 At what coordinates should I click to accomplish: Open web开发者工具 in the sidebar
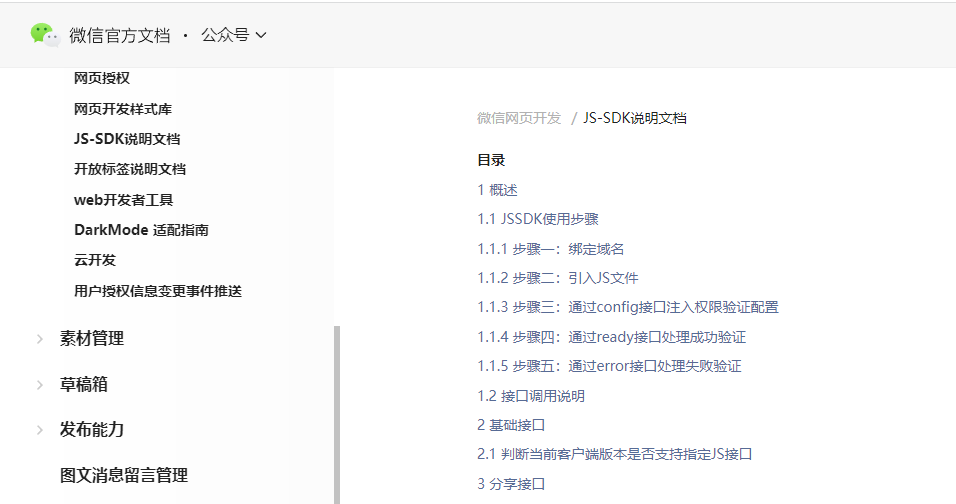tap(124, 200)
